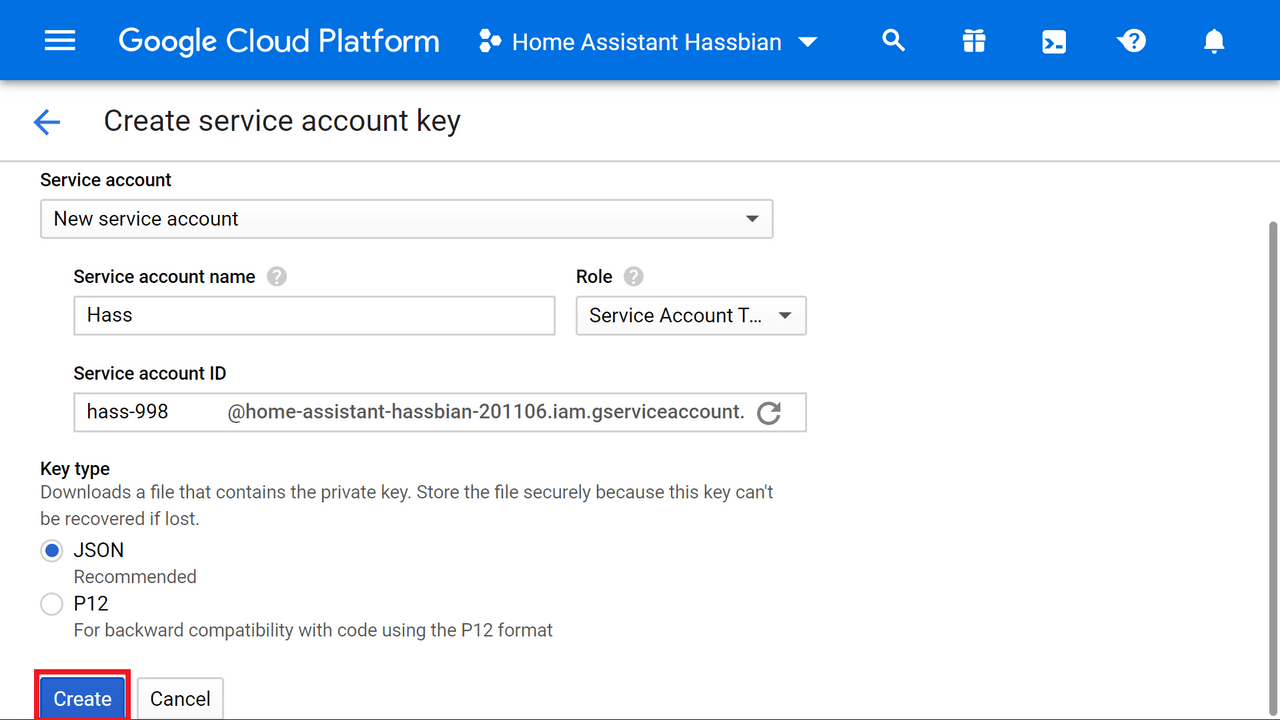Viewport: 1280px width, 720px height.
Task: Show help tooltip for Role
Action: coord(633,277)
